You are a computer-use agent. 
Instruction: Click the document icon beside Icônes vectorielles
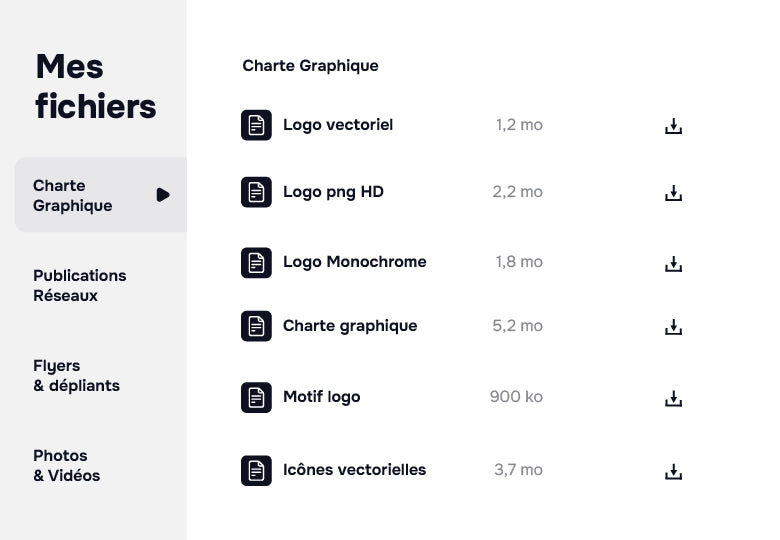(x=257, y=470)
